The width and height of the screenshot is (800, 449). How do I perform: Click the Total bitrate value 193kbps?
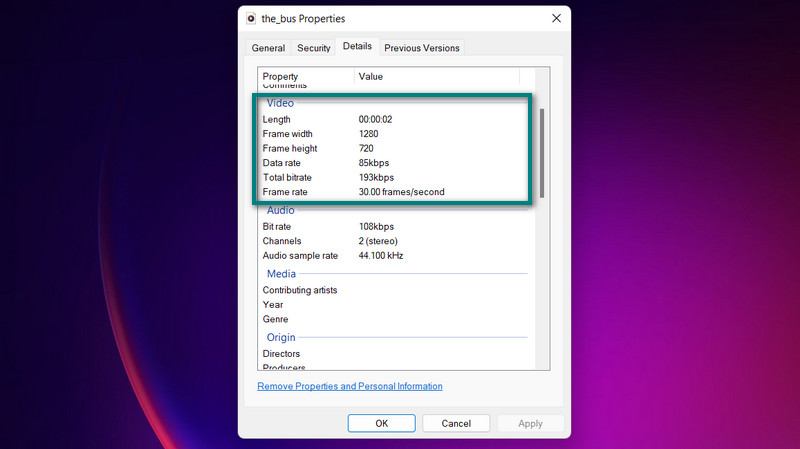[x=376, y=177]
